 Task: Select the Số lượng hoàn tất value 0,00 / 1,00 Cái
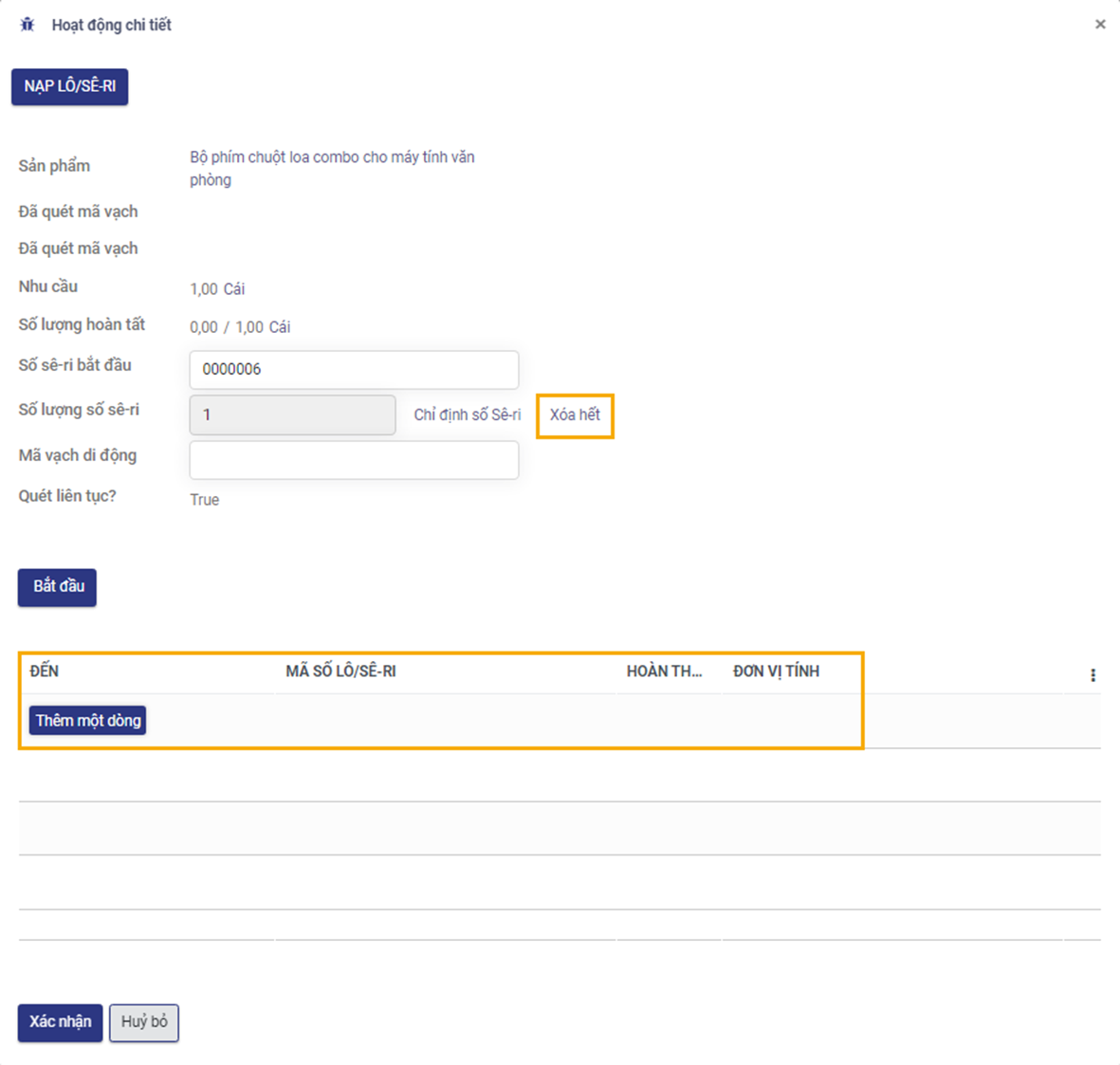pos(240,327)
